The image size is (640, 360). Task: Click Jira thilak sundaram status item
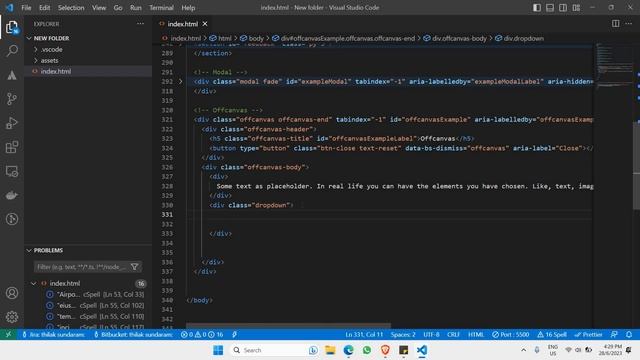[x=53, y=334]
